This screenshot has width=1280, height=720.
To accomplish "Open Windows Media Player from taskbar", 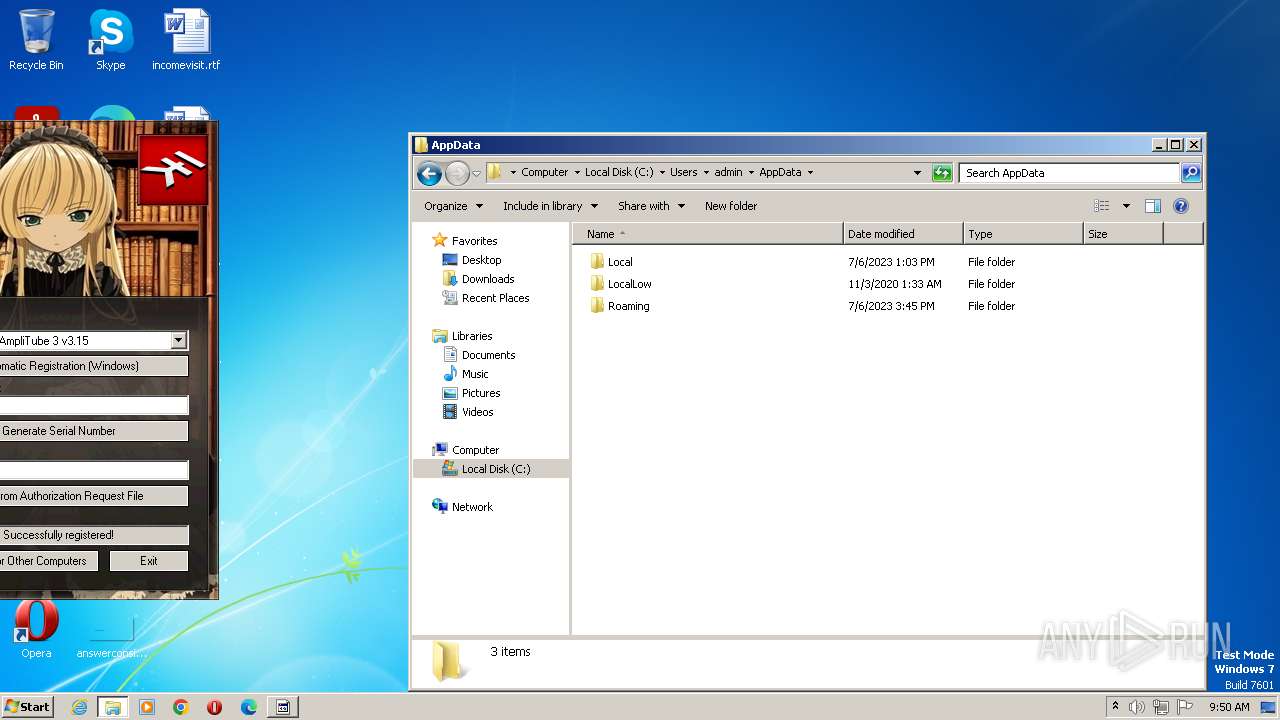I will (x=147, y=707).
